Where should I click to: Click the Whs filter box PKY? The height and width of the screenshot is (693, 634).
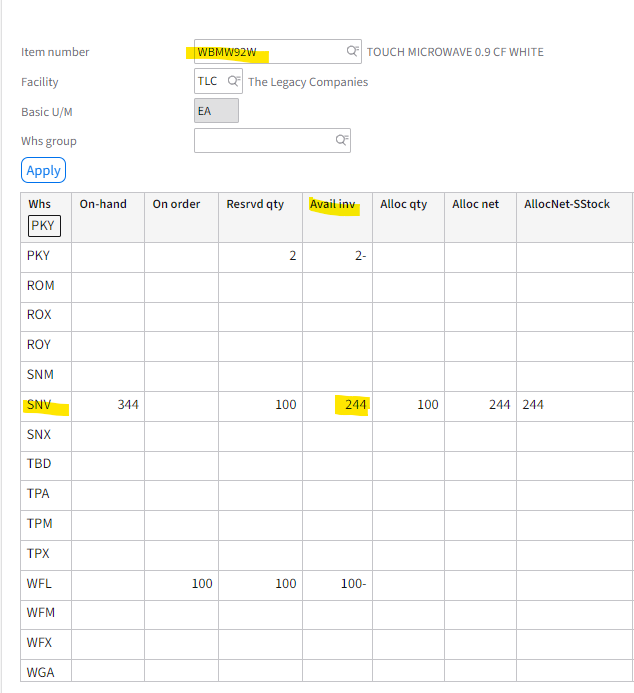44,226
